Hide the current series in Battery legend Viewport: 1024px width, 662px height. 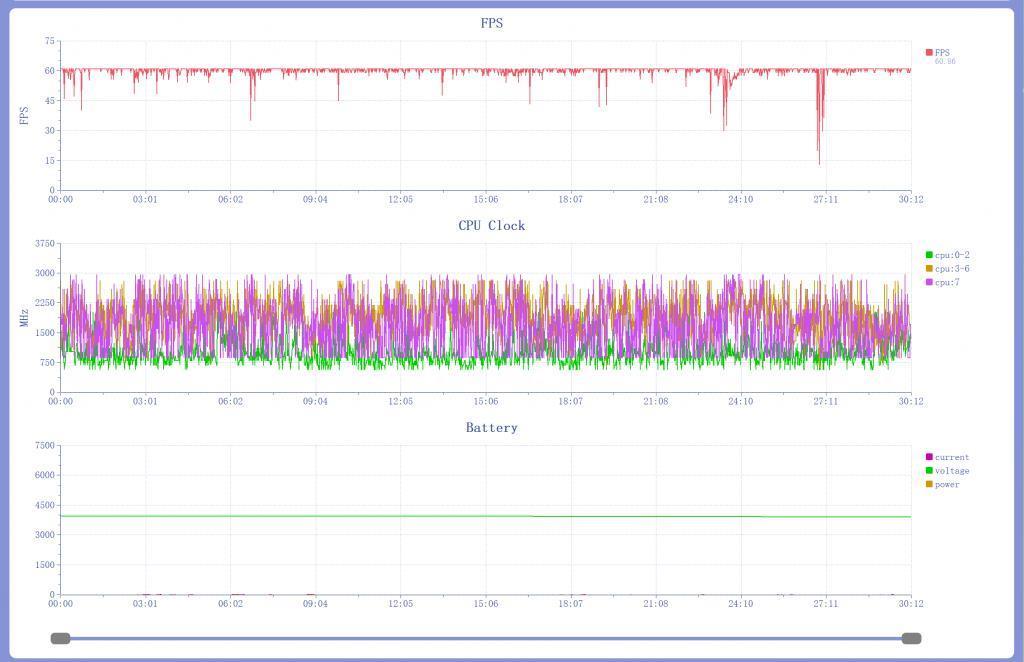point(929,457)
